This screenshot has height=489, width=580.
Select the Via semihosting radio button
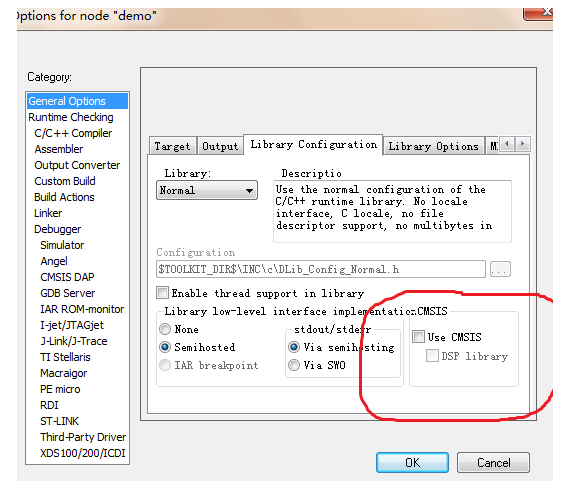pos(294,347)
